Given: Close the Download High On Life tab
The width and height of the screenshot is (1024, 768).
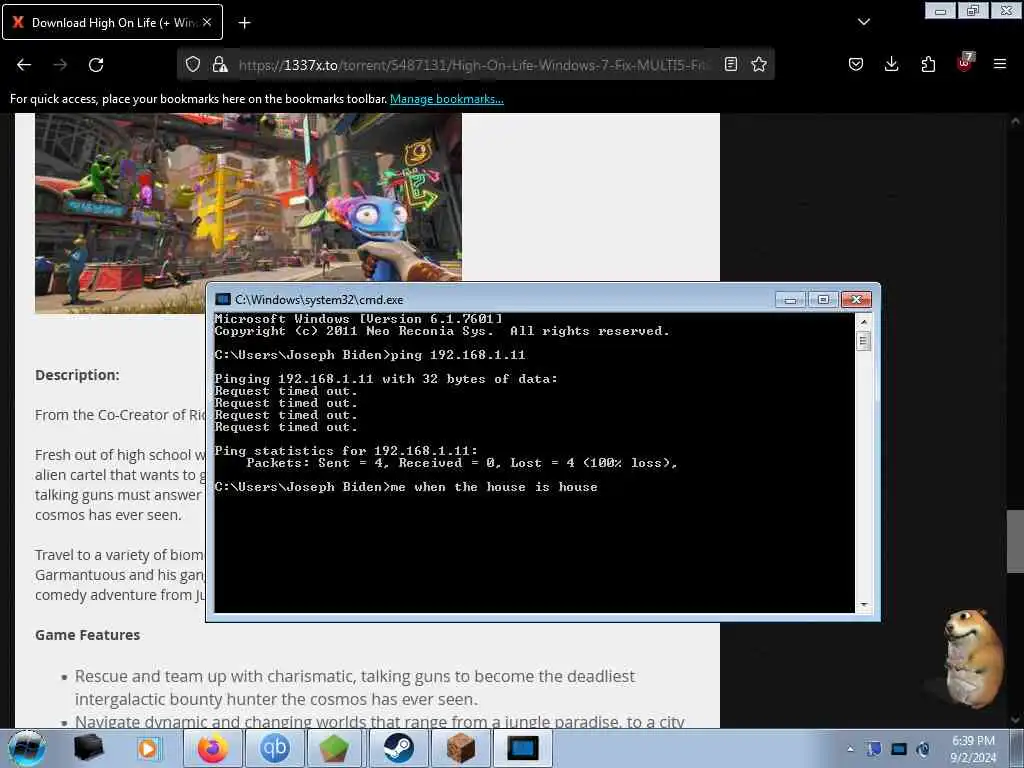Looking at the screenshot, I should point(207,22).
